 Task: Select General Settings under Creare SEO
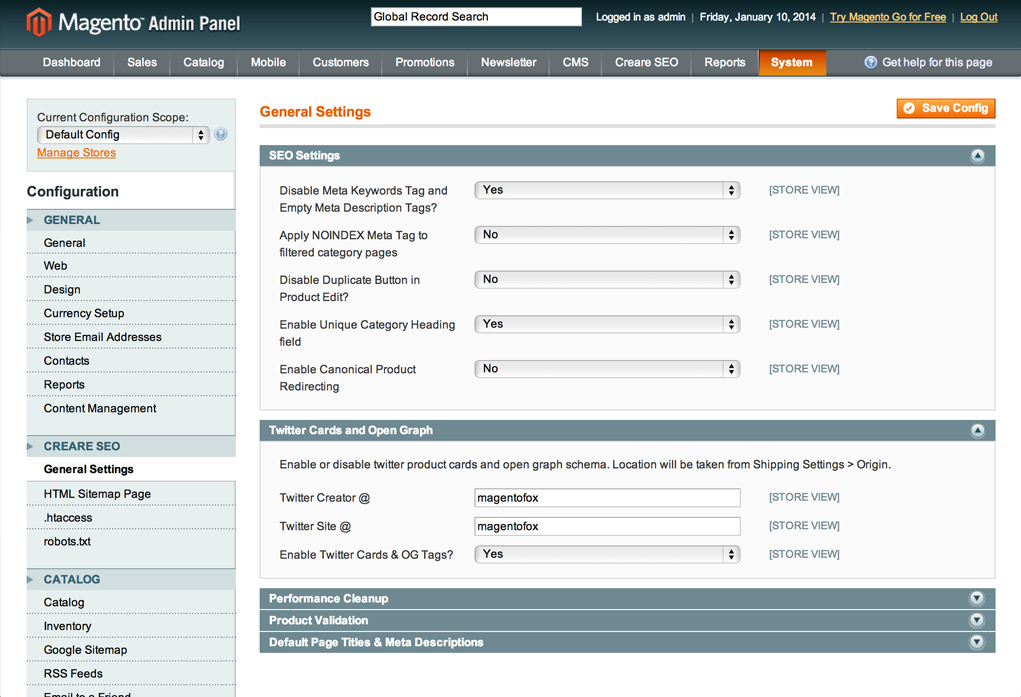point(89,469)
